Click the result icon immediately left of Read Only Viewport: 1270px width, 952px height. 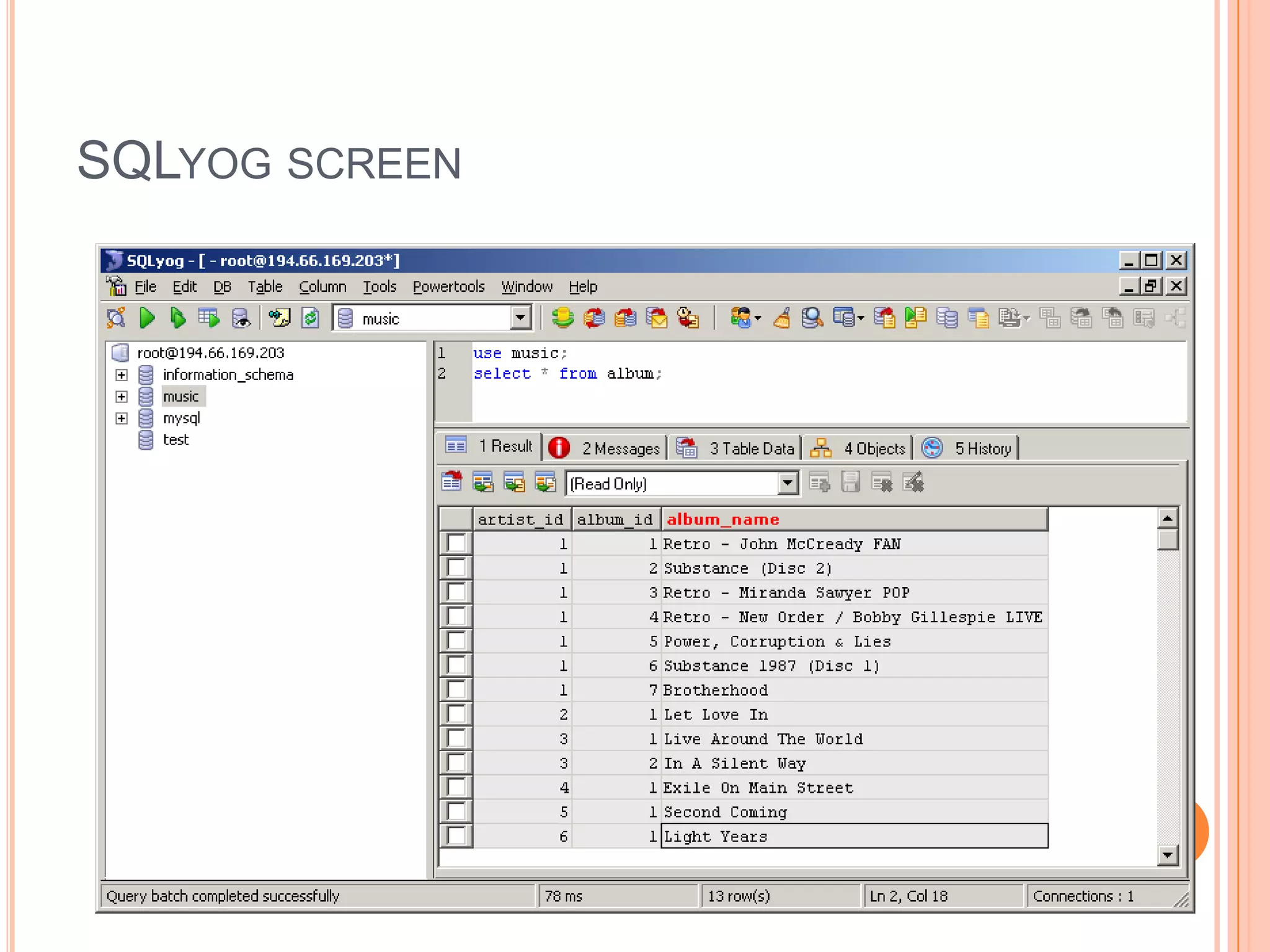pos(545,482)
